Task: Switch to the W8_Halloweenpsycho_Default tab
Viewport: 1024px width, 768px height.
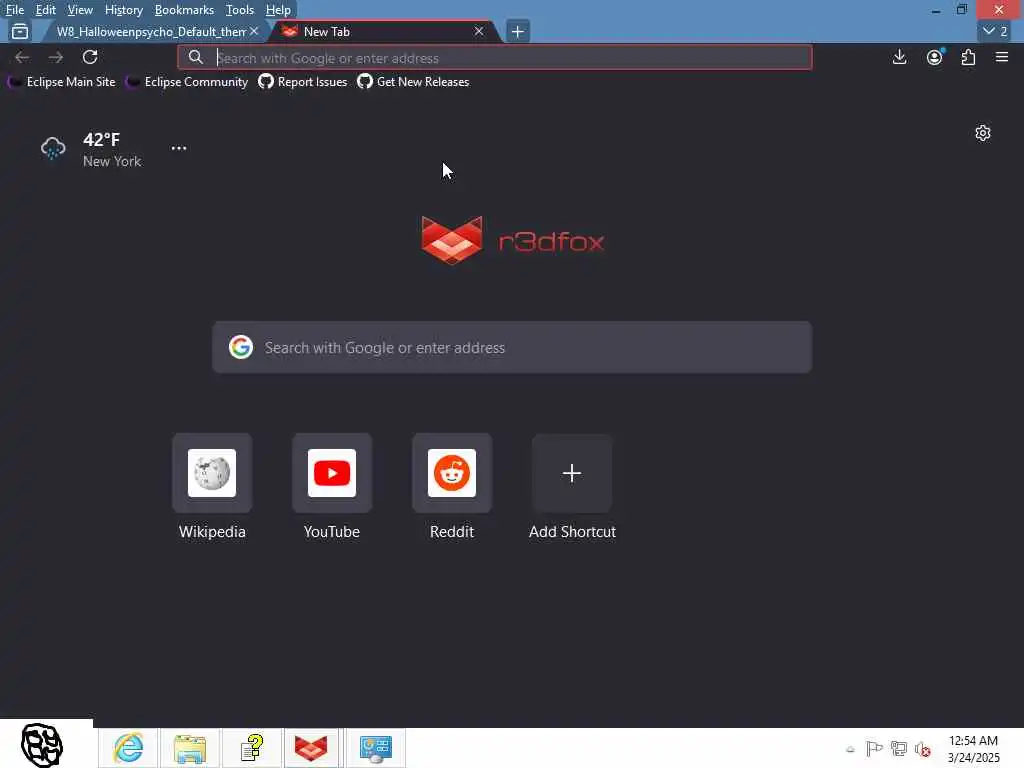Action: click(151, 31)
